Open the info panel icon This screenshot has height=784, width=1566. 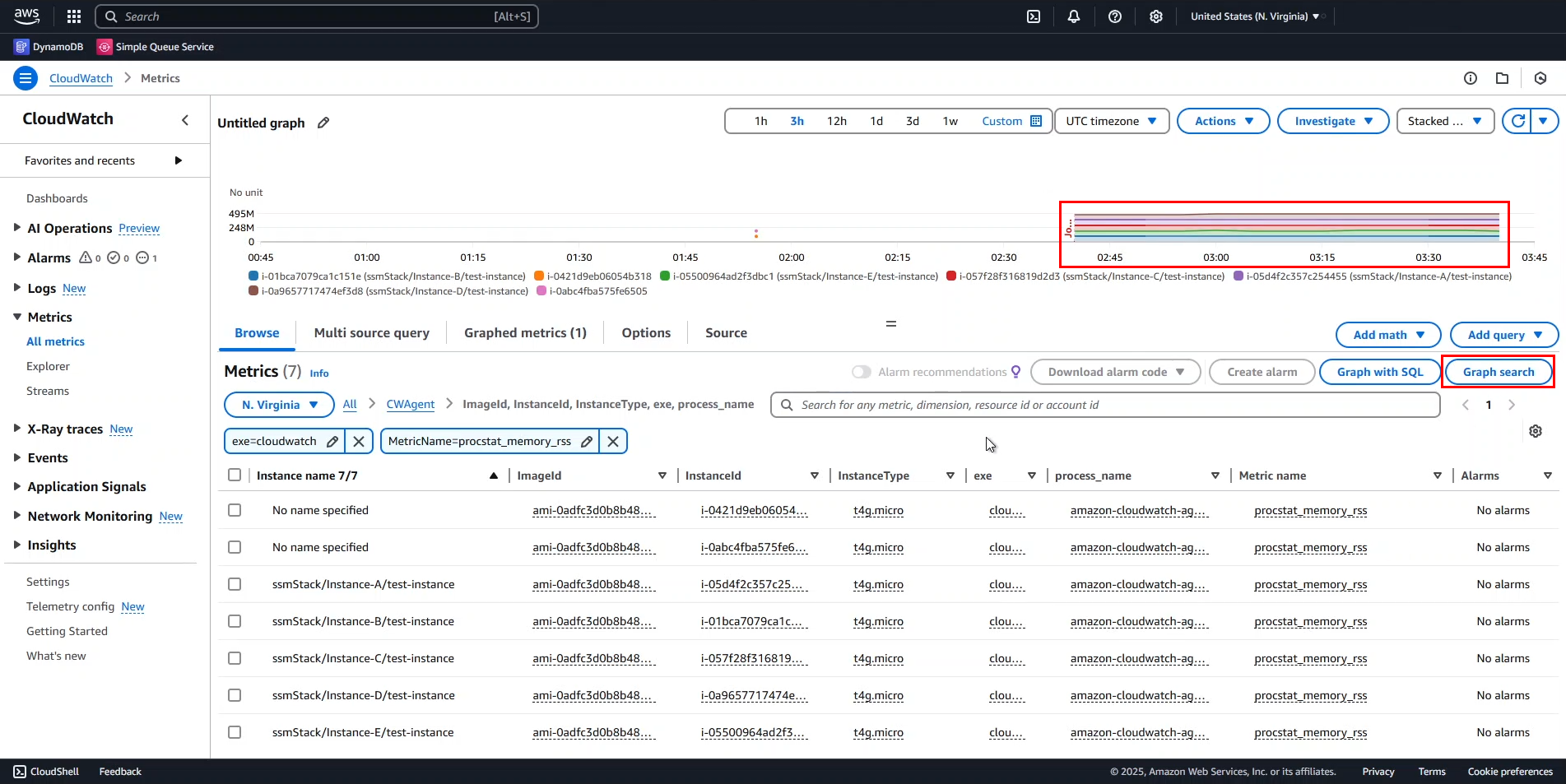point(1471,78)
